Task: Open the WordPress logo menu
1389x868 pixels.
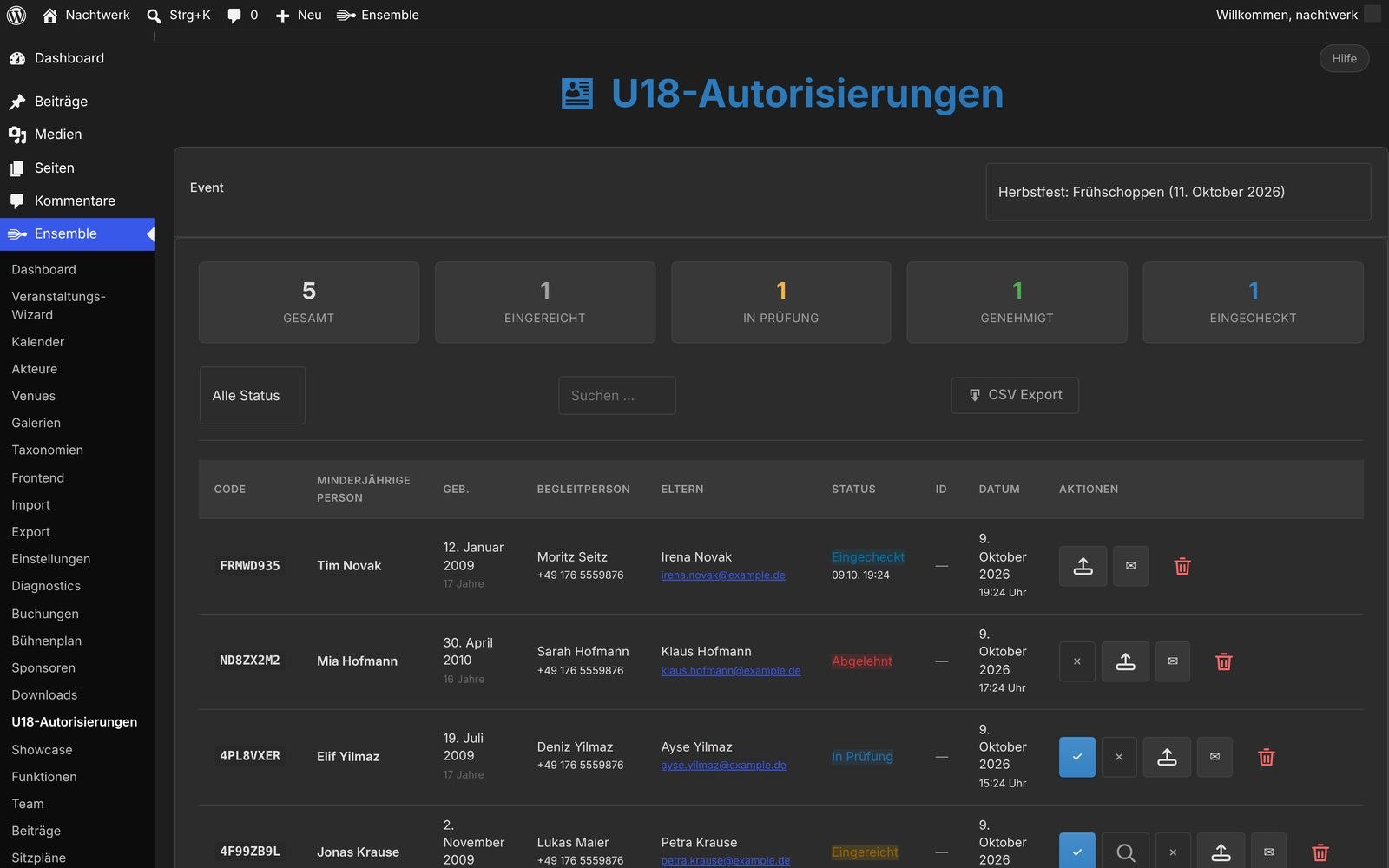Action: [x=16, y=15]
